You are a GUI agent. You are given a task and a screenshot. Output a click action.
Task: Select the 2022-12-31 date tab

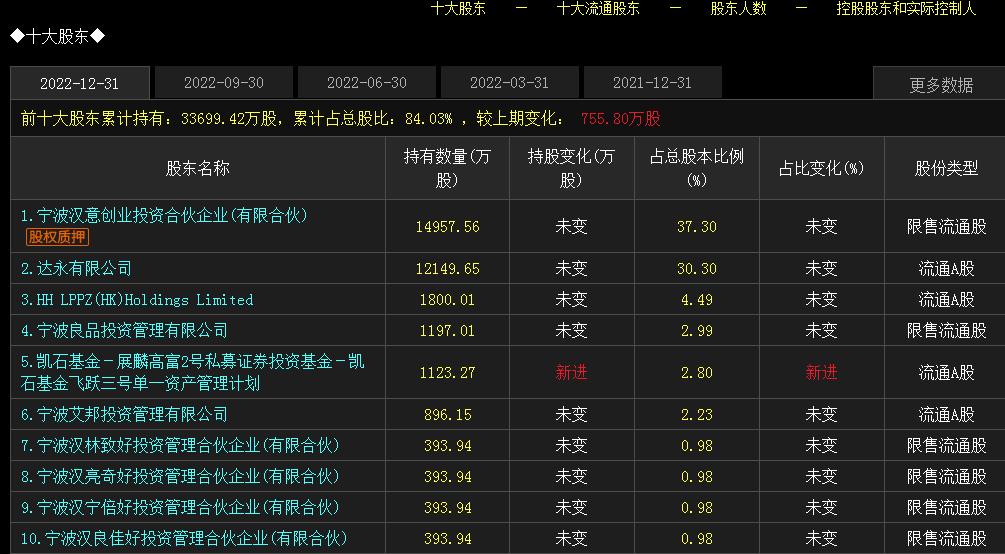point(79,83)
